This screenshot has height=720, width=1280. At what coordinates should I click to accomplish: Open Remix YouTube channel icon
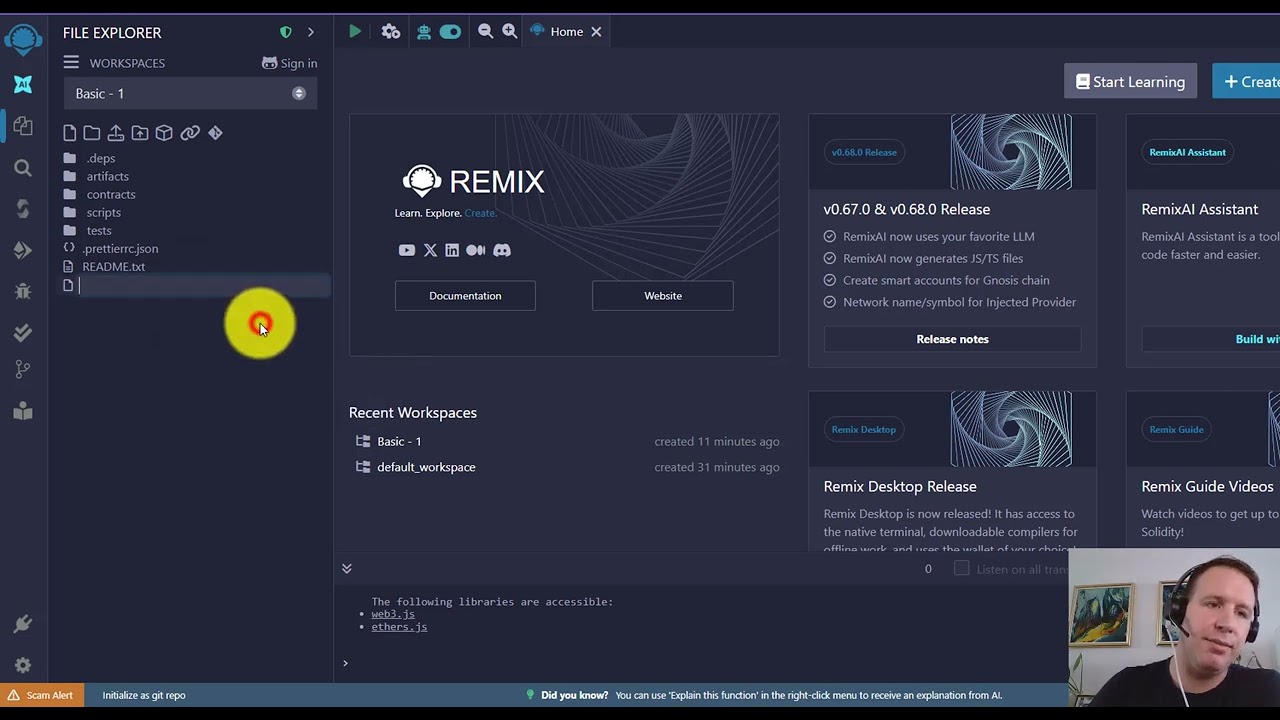406,251
